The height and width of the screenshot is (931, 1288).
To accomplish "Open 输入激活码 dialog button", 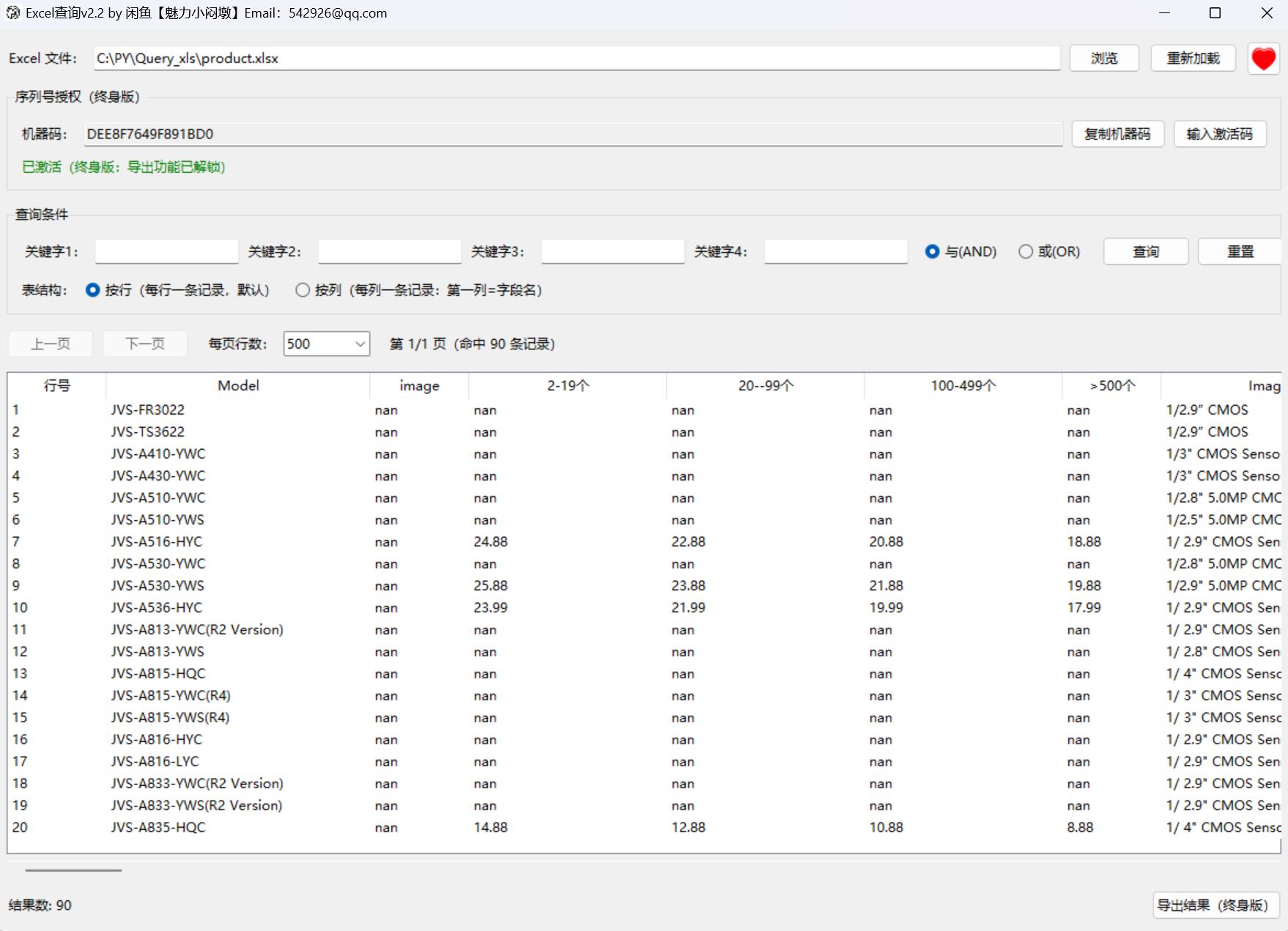I will point(1219,134).
